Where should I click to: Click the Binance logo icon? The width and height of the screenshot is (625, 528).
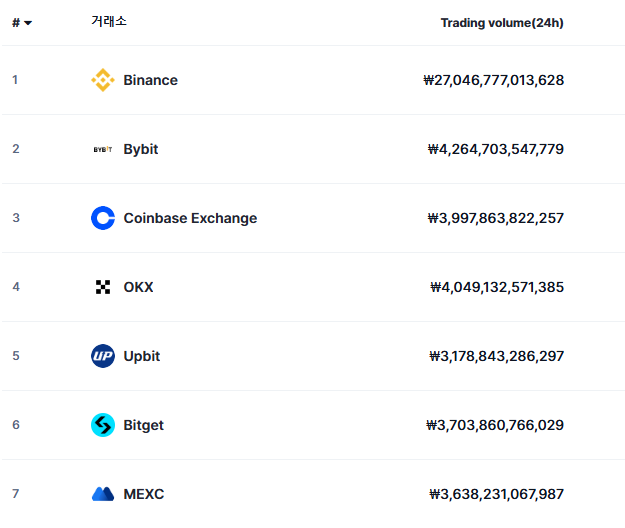(103, 80)
